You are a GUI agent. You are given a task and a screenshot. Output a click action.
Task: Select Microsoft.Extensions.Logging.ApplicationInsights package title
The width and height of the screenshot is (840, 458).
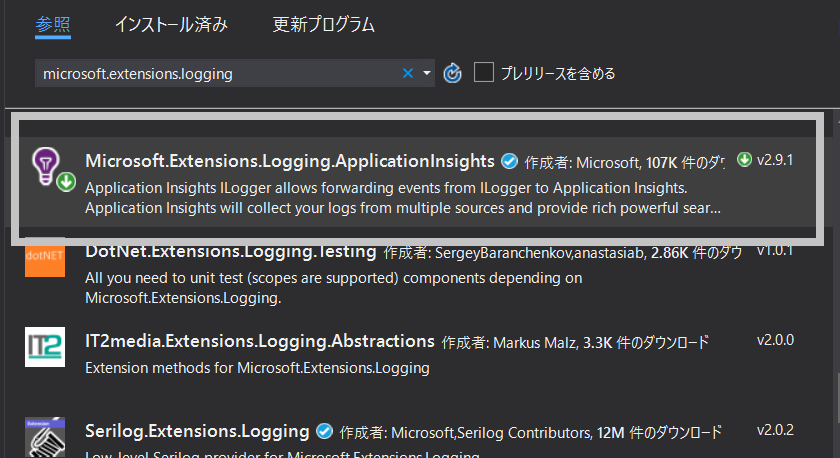[290, 161]
